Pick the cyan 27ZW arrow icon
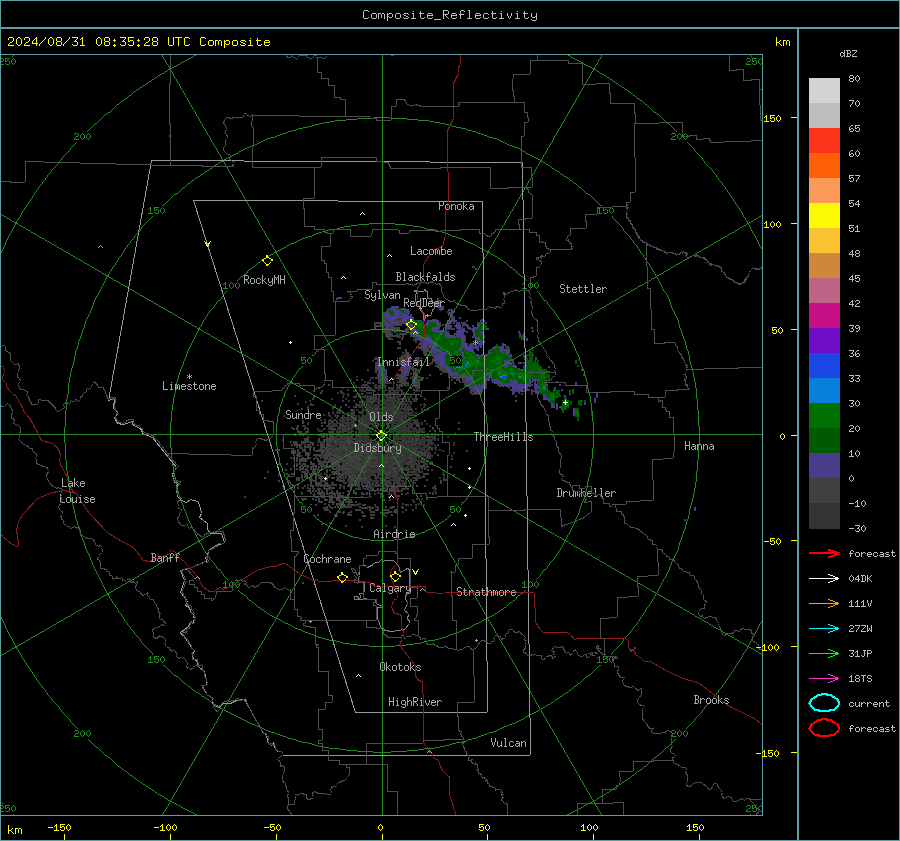This screenshot has width=900, height=841. click(x=824, y=629)
